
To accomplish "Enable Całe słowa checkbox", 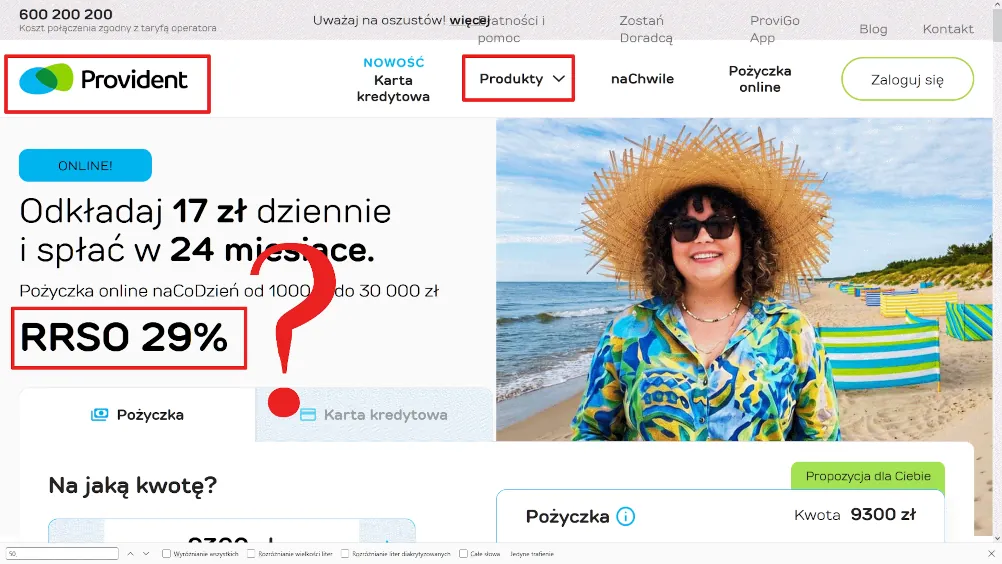I will [x=463, y=554].
